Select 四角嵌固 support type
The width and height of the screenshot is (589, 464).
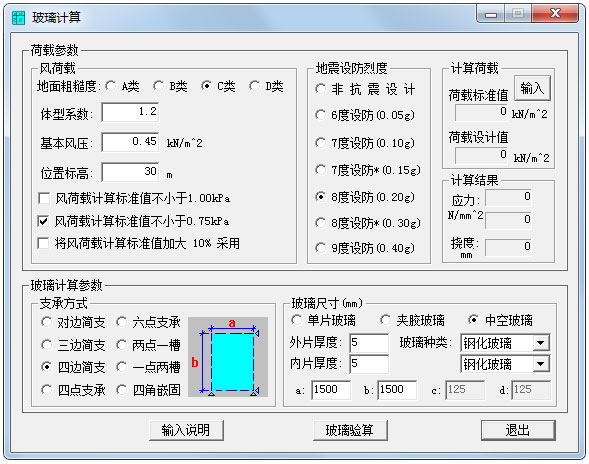(148, 390)
